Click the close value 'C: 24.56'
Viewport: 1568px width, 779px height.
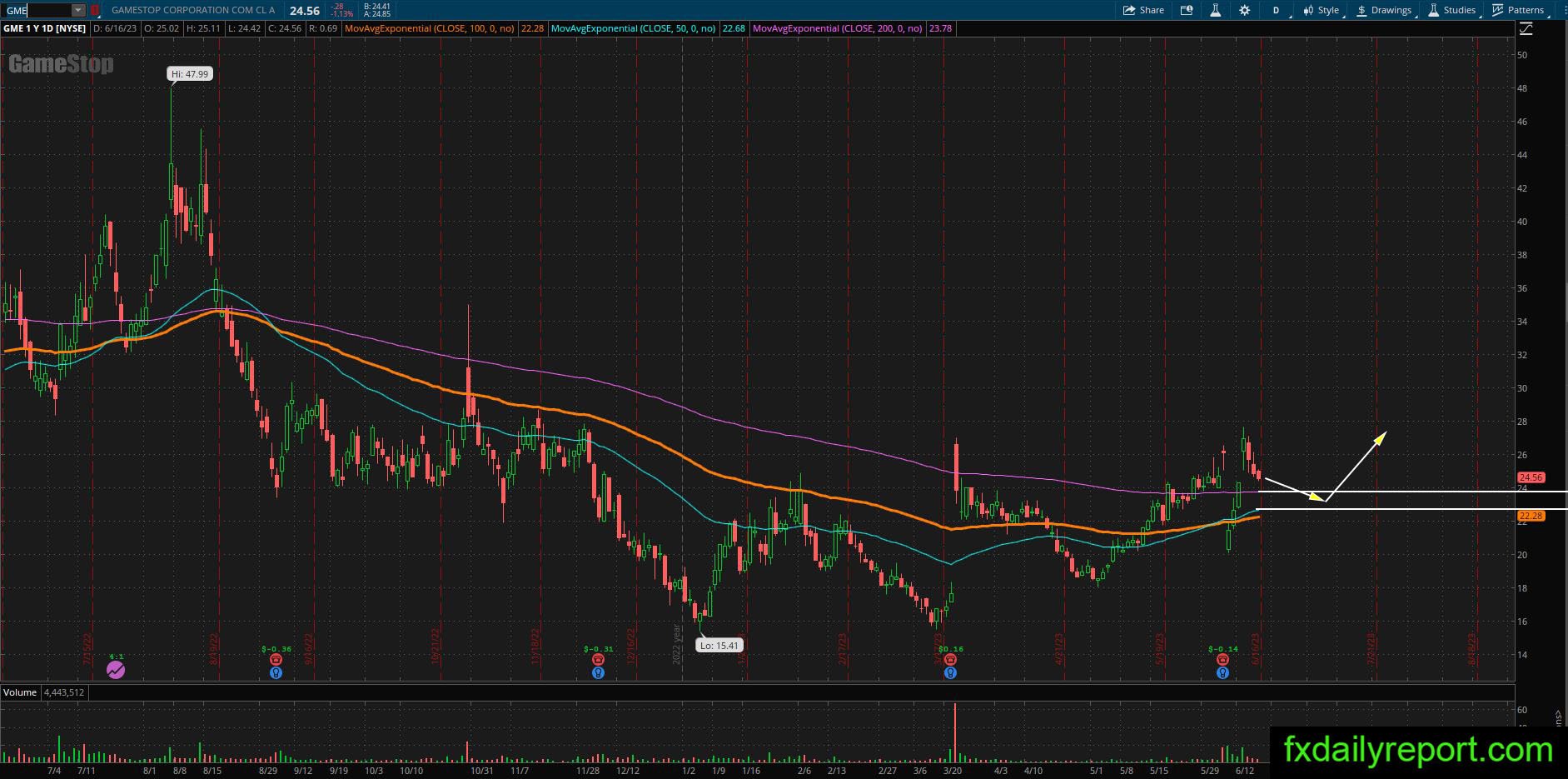point(285,28)
